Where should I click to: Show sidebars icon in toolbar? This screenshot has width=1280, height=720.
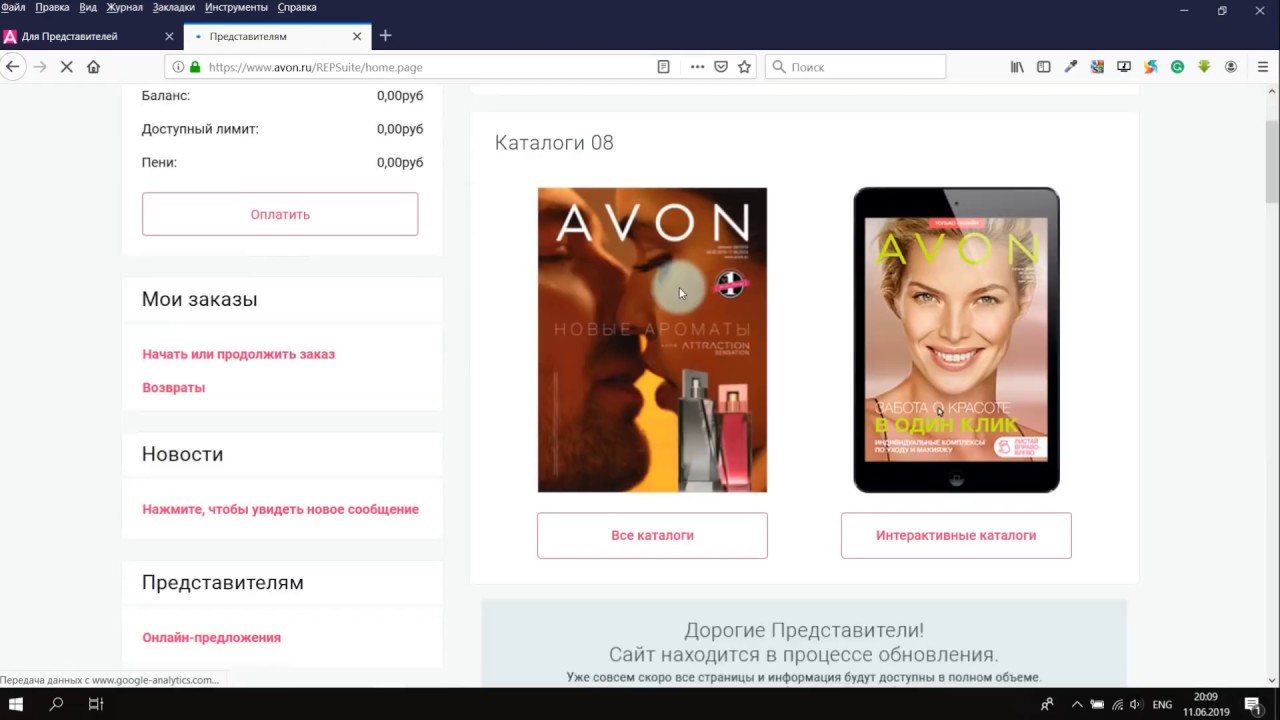pos(1044,67)
